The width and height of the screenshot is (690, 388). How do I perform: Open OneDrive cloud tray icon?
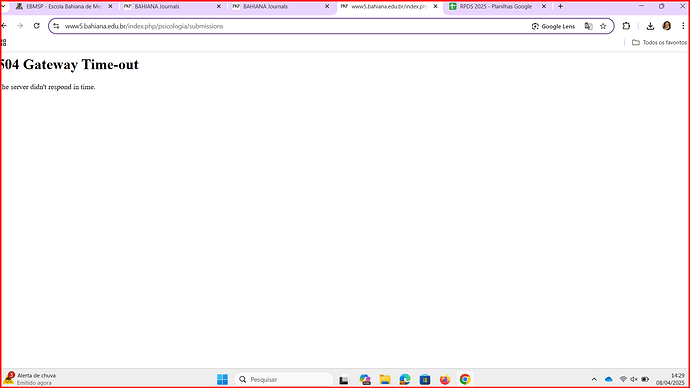tap(609, 379)
